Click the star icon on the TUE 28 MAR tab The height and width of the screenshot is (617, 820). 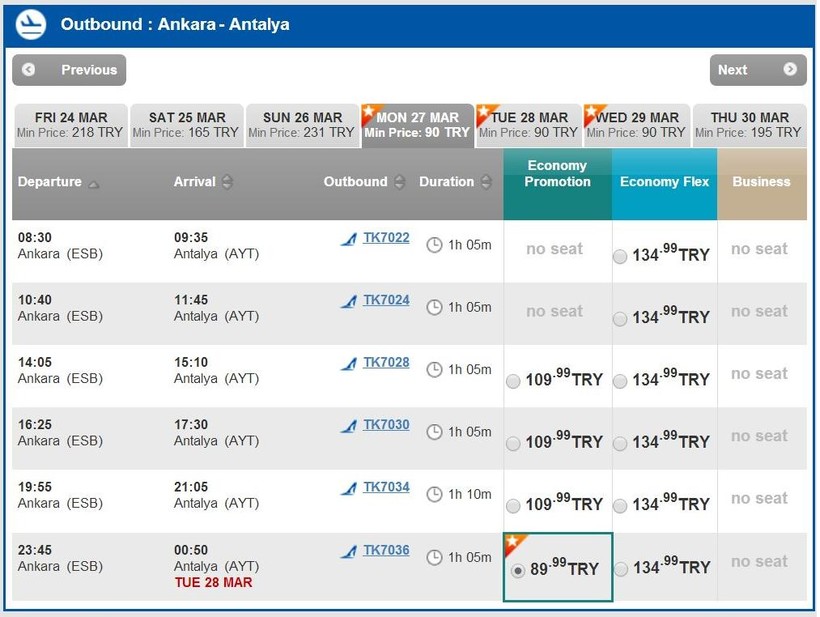coord(487,113)
